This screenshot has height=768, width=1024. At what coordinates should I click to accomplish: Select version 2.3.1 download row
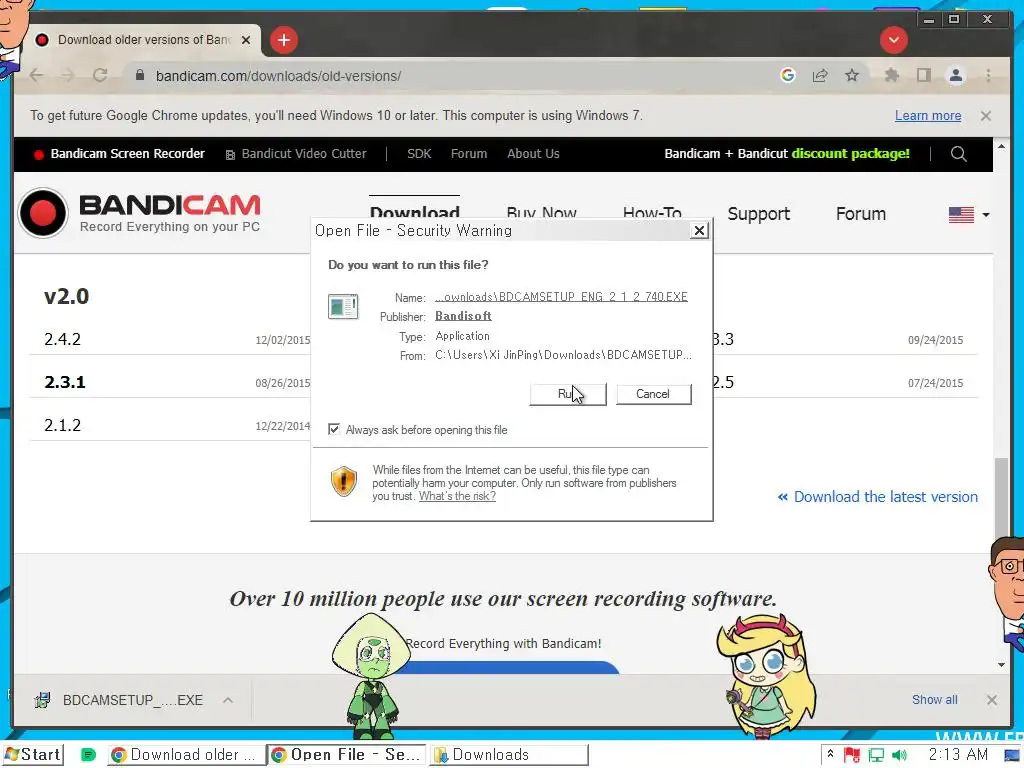(170, 383)
